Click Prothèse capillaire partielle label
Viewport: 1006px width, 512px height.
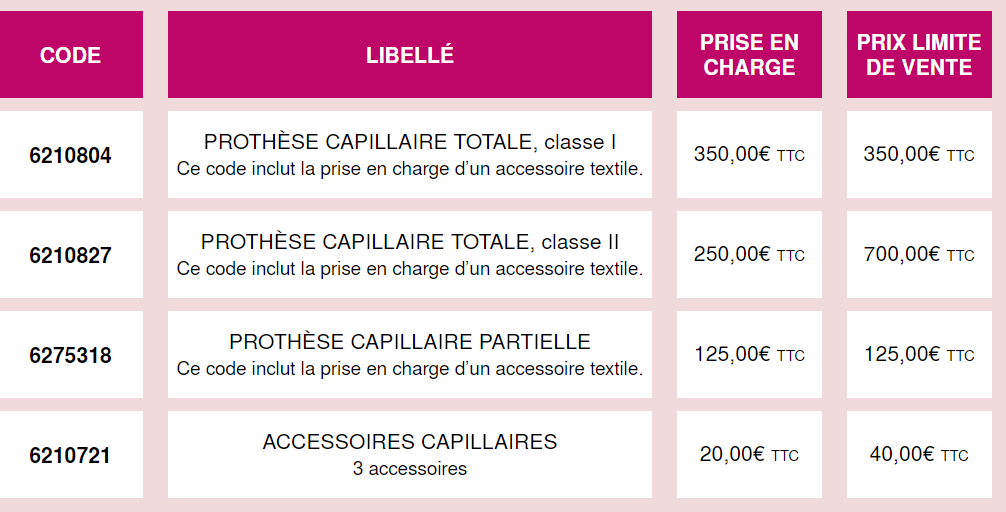[410, 342]
